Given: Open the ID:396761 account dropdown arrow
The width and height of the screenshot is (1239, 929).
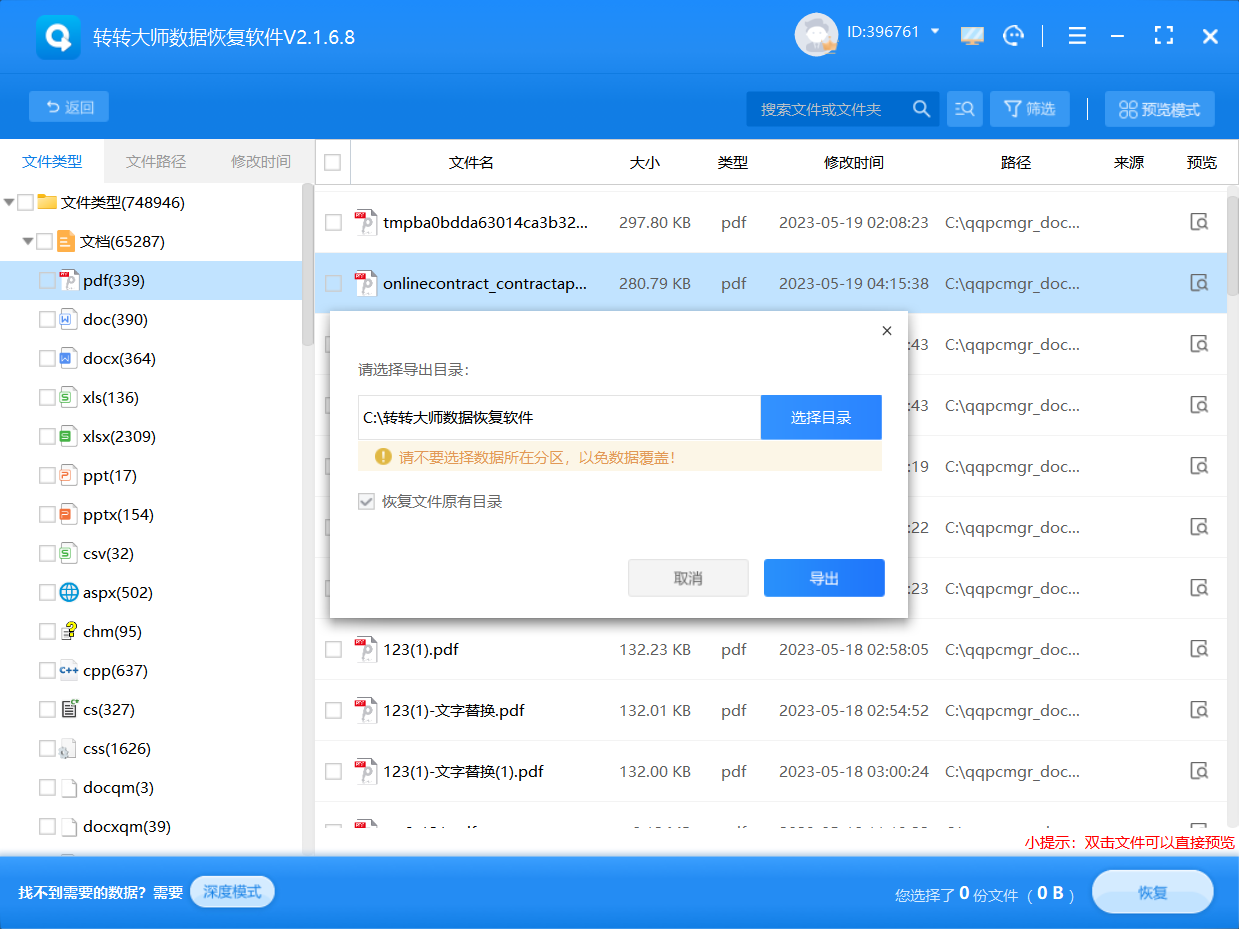Looking at the screenshot, I should pyautogui.click(x=935, y=32).
